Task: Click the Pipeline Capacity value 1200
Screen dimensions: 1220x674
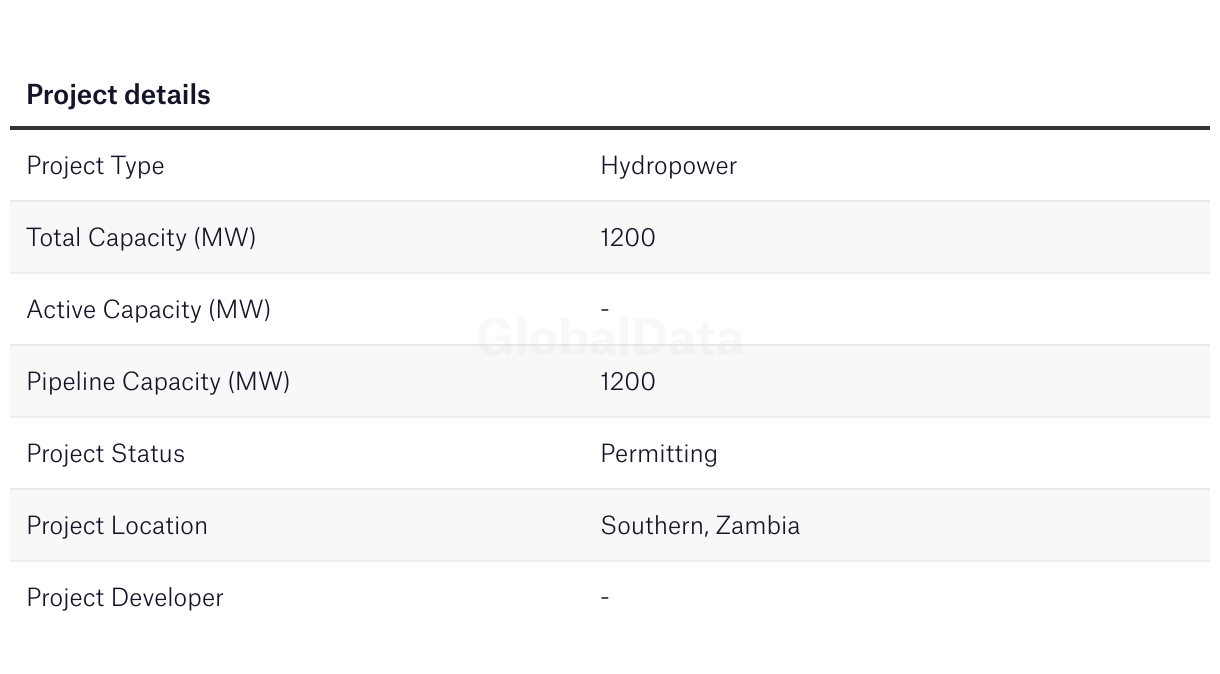Action: coord(628,382)
